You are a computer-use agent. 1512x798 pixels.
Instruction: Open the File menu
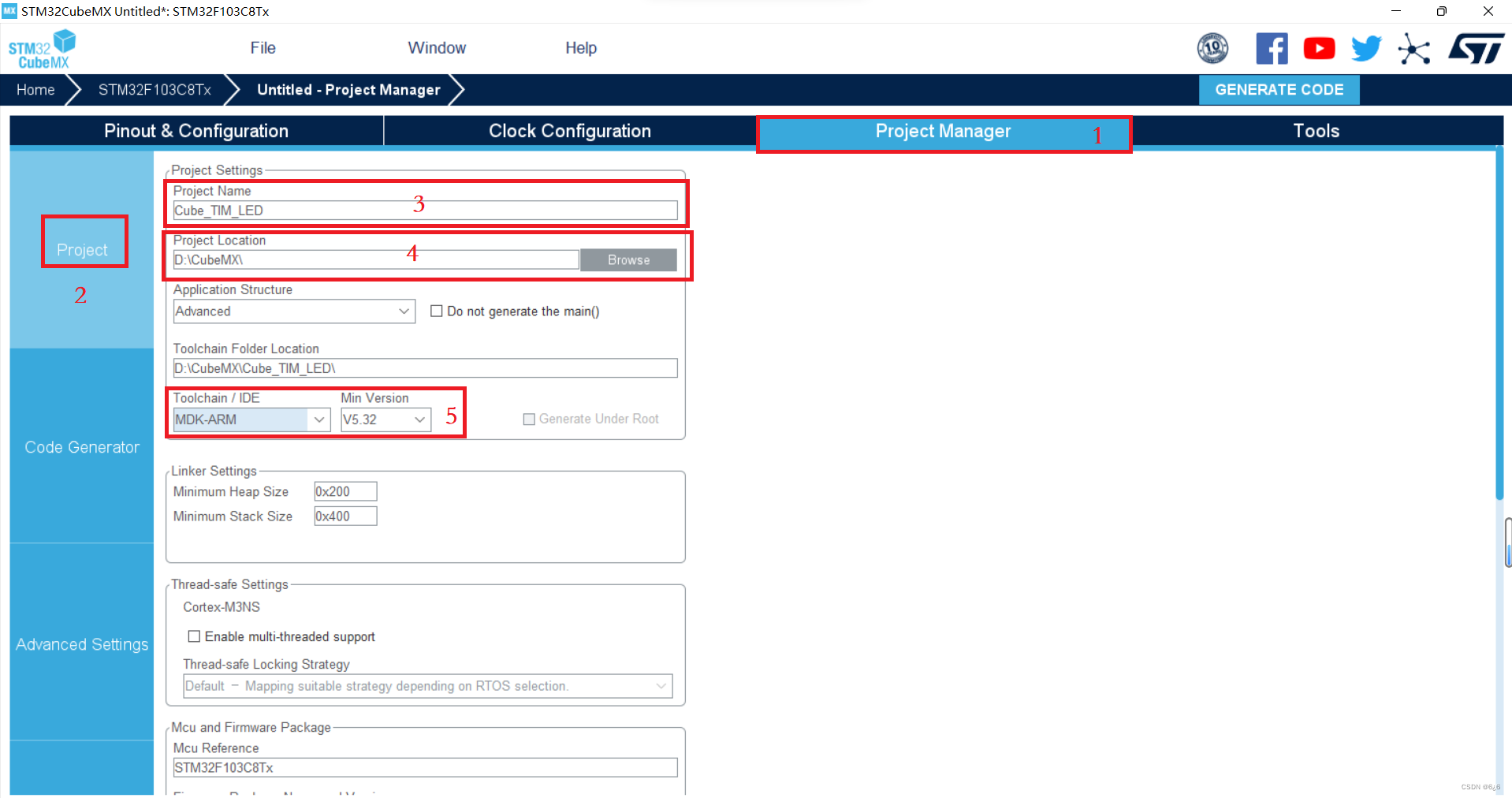pyautogui.click(x=263, y=48)
